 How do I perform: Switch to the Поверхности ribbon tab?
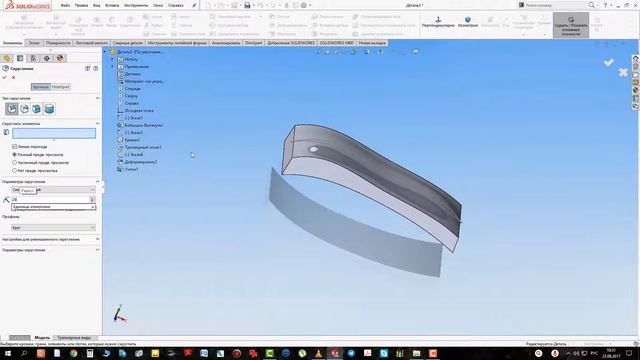tap(58, 43)
